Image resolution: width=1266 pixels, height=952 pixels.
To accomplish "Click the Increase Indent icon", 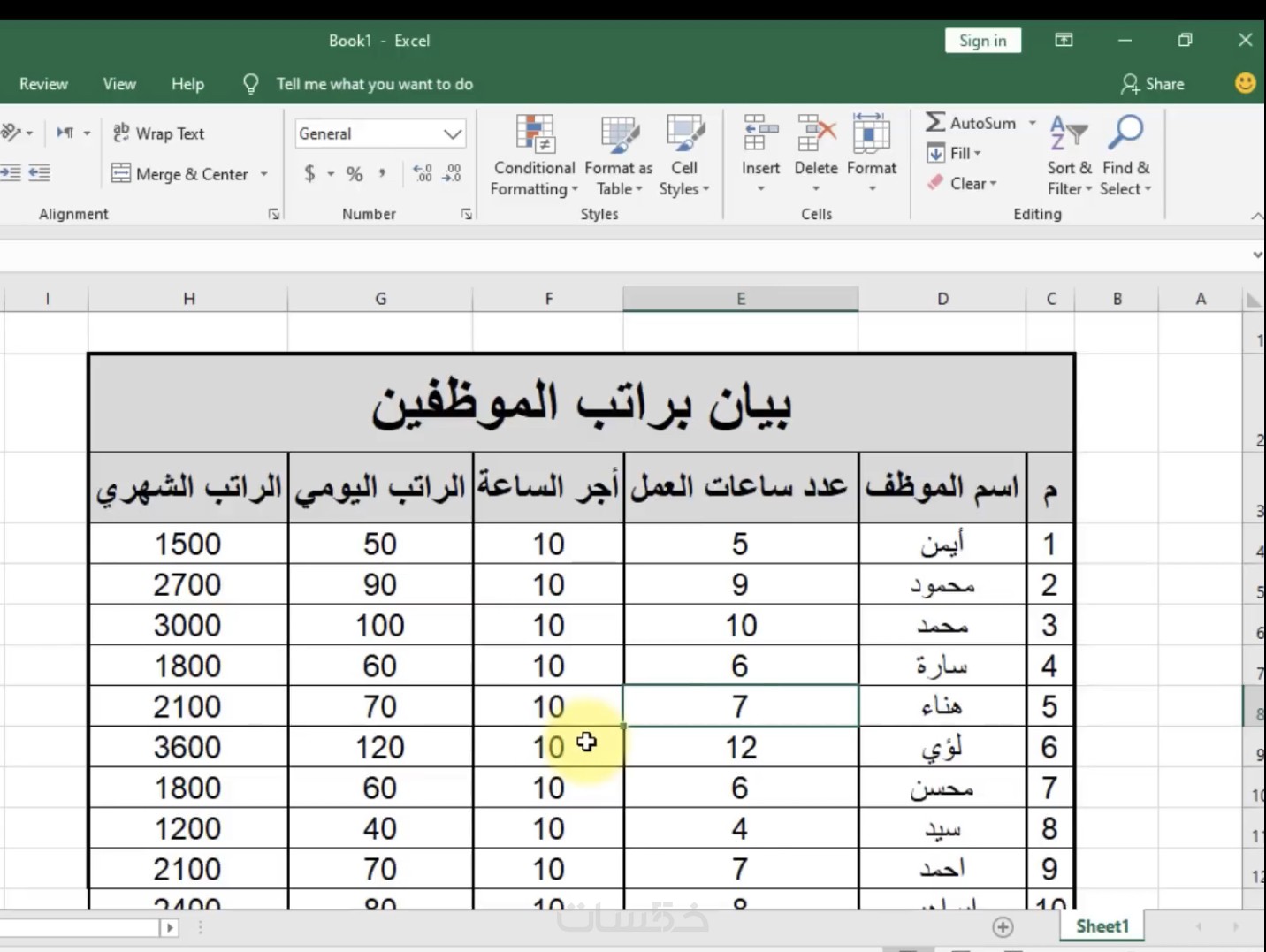I will (x=39, y=173).
